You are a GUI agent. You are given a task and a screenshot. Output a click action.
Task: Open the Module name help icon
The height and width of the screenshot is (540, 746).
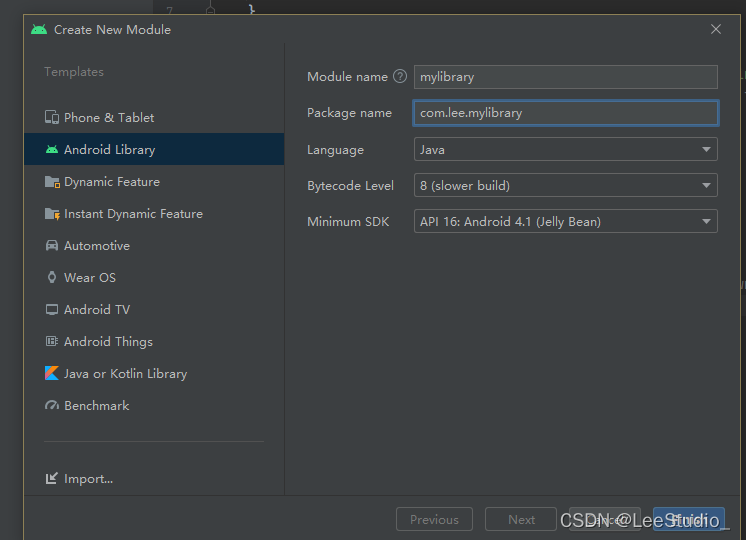400,76
